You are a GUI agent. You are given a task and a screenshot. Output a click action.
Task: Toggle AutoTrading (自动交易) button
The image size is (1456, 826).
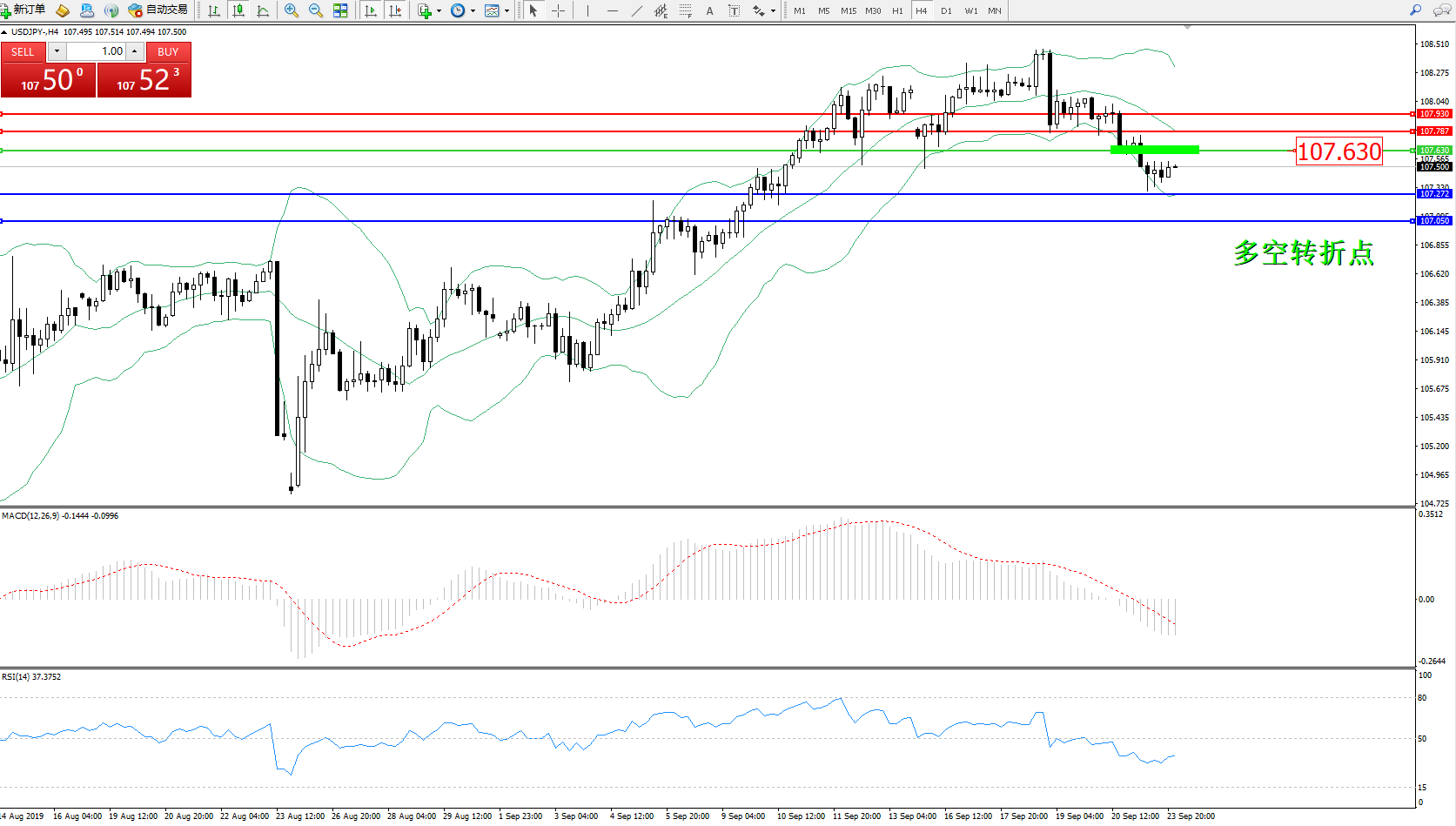[x=158, y=10]
